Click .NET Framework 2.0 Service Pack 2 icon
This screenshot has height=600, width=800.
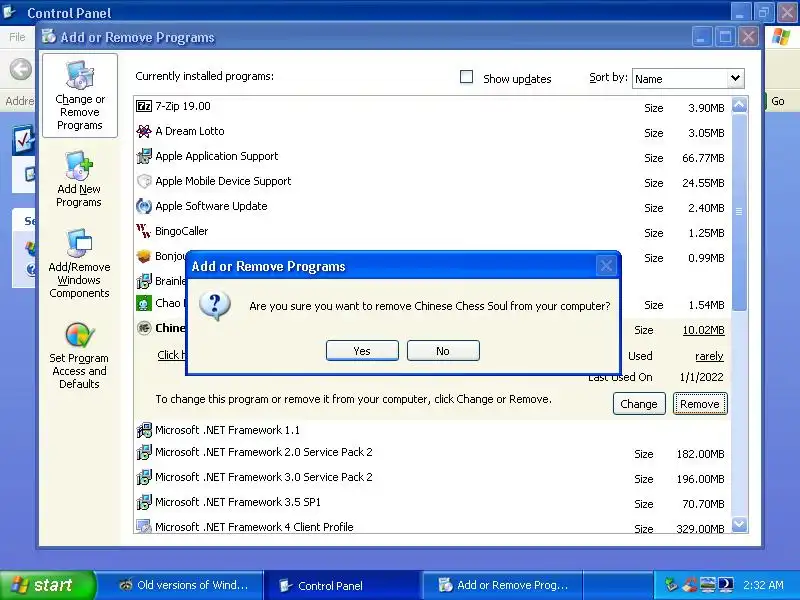pos(144,452)
